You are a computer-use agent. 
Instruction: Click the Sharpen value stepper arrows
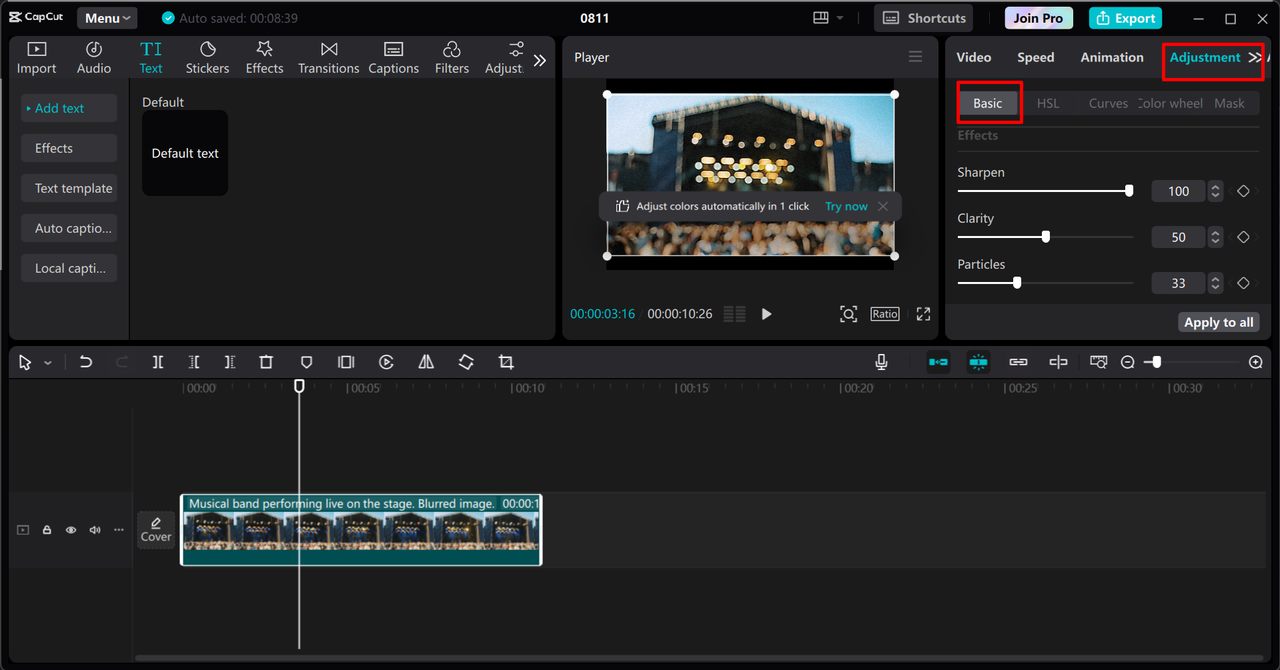pos(1215,191)
